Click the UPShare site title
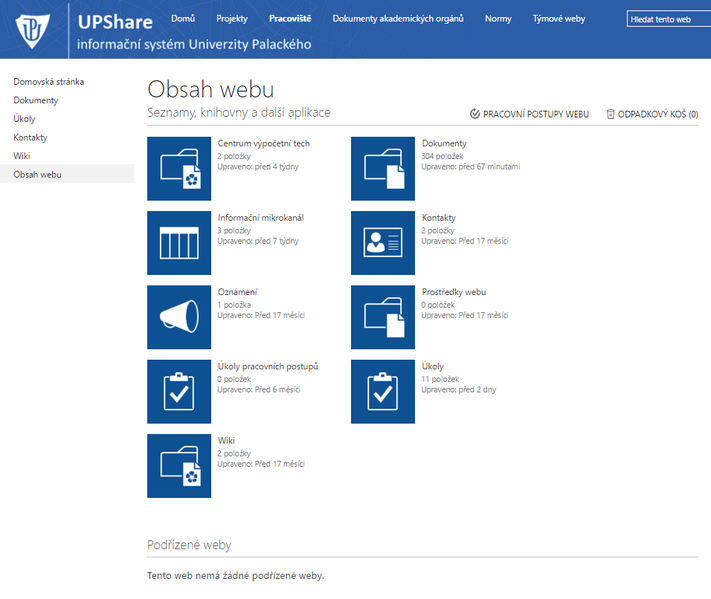 [x=115, y=22]
